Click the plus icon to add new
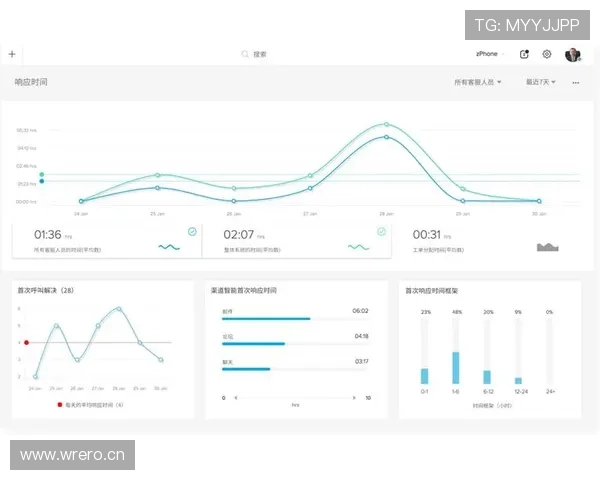 tap(12, 54)
